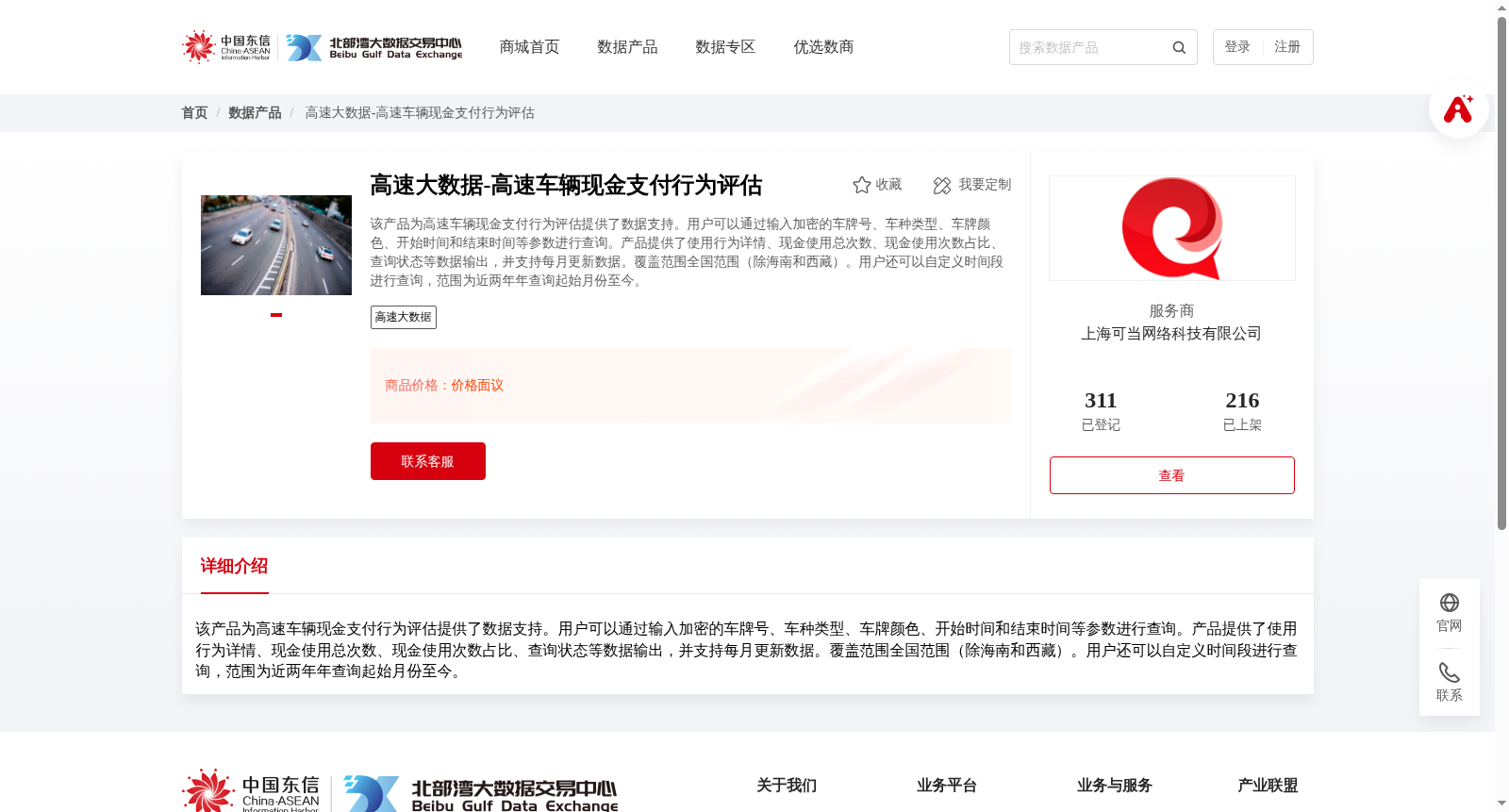Go to 数据产品 in the breadcrumb
Viewport: 1509px width, 812px height.
tap(255, 112)
